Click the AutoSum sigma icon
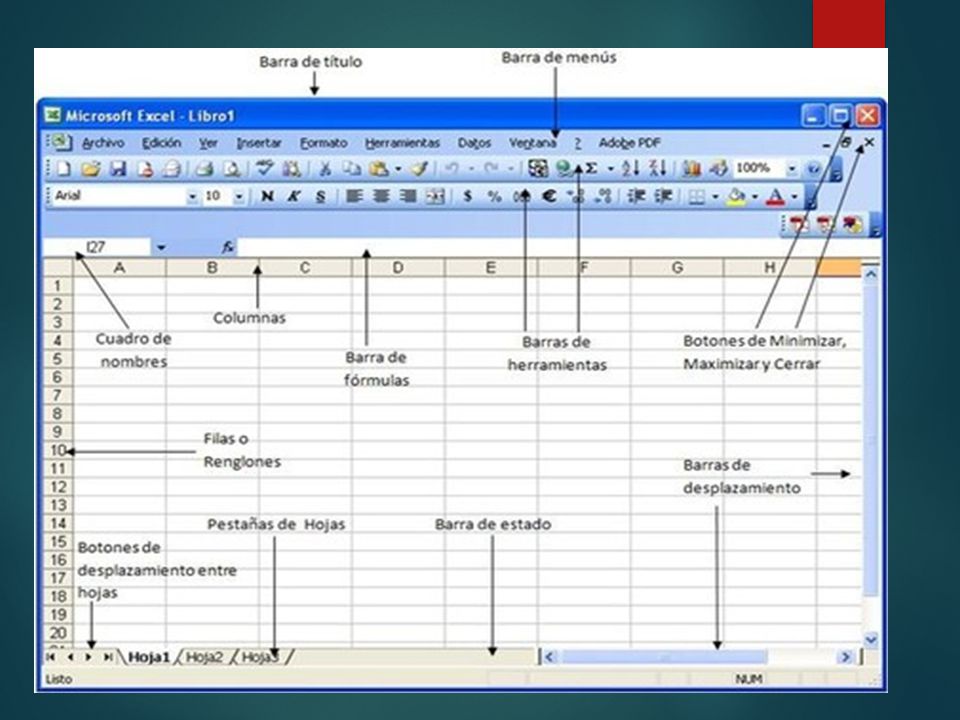Image resolution: width=960 pixels, height=720 pixels. pyautogui.click(x=591, y=168)
